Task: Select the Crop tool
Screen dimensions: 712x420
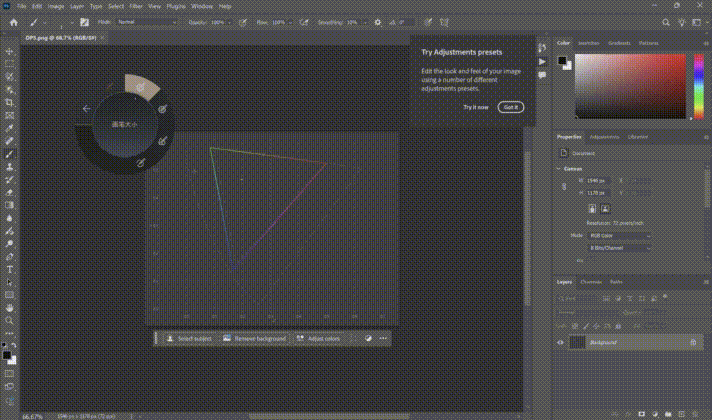Action: pyautogui.click(x=9, y=103)
